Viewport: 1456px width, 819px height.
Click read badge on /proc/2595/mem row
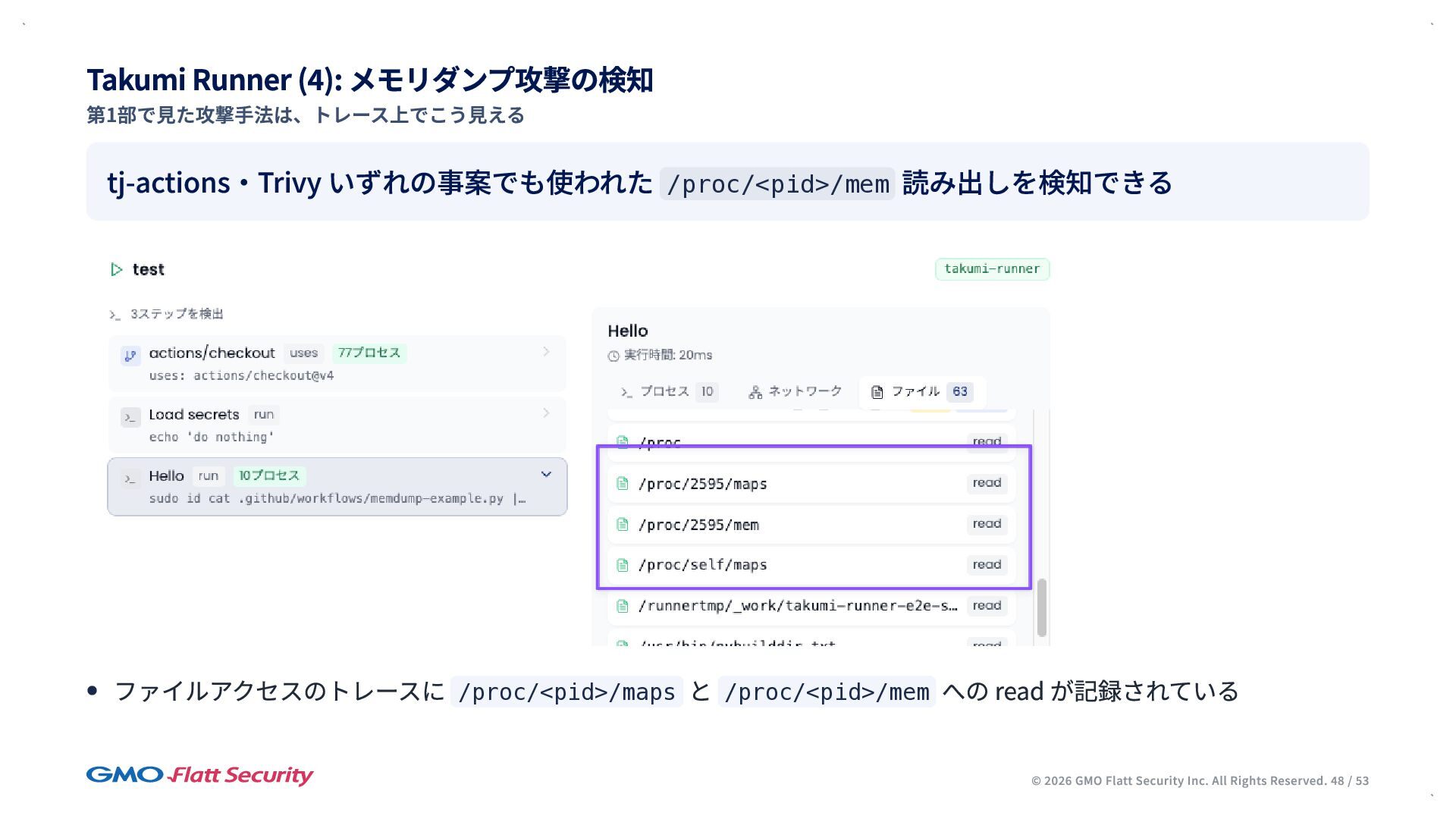click(987, 524)
